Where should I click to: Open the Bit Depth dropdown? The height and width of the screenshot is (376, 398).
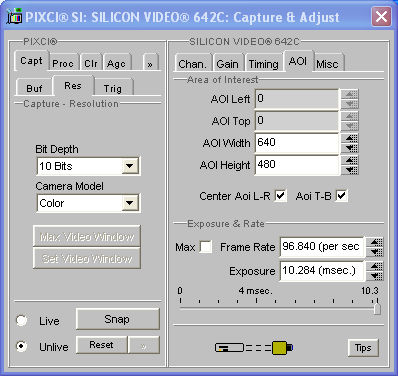[x=130, y=166]
